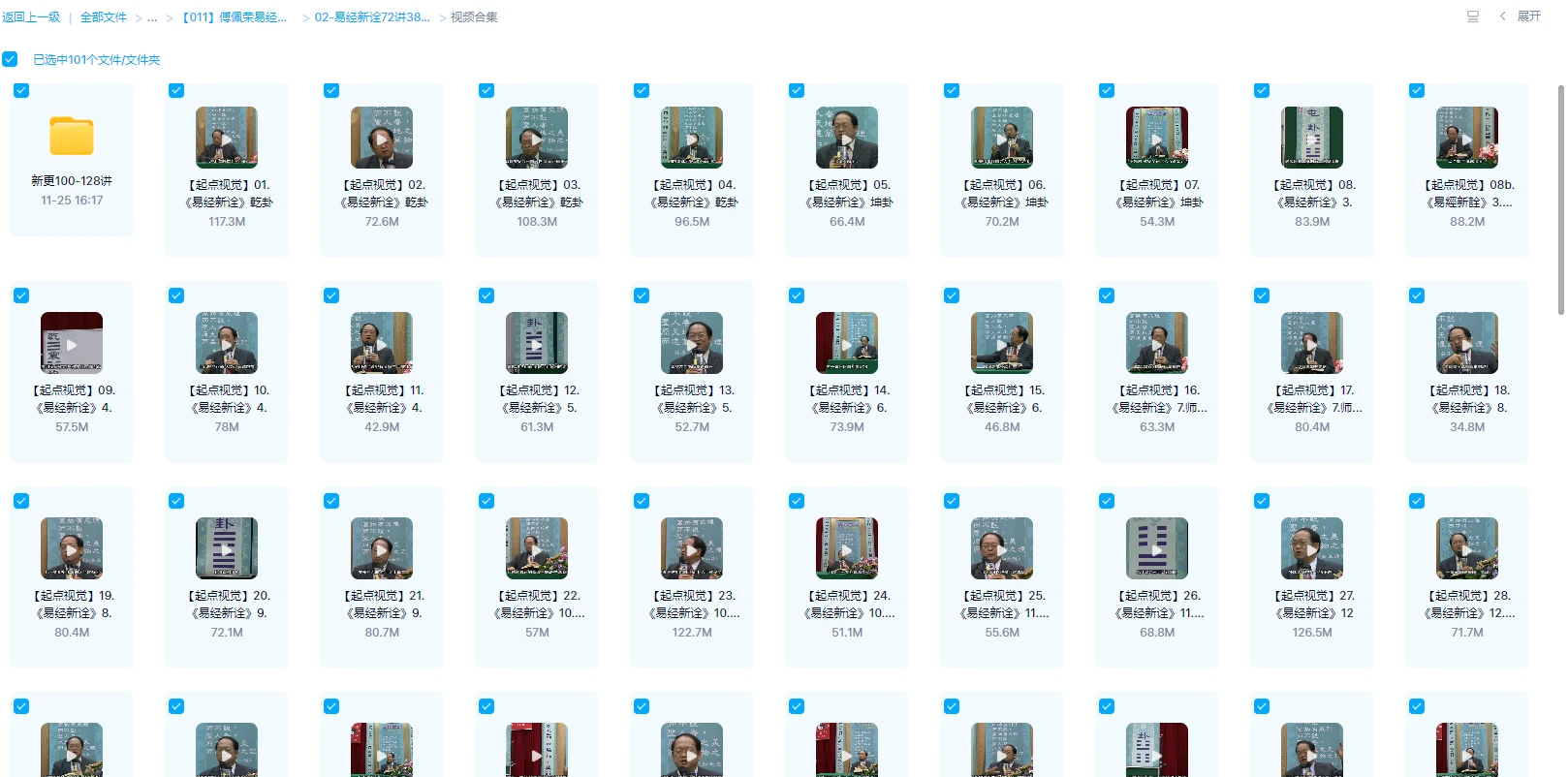Uncheck the 新更100-128讲 folder checkbox
The image size is (1568, 777).
21,90
